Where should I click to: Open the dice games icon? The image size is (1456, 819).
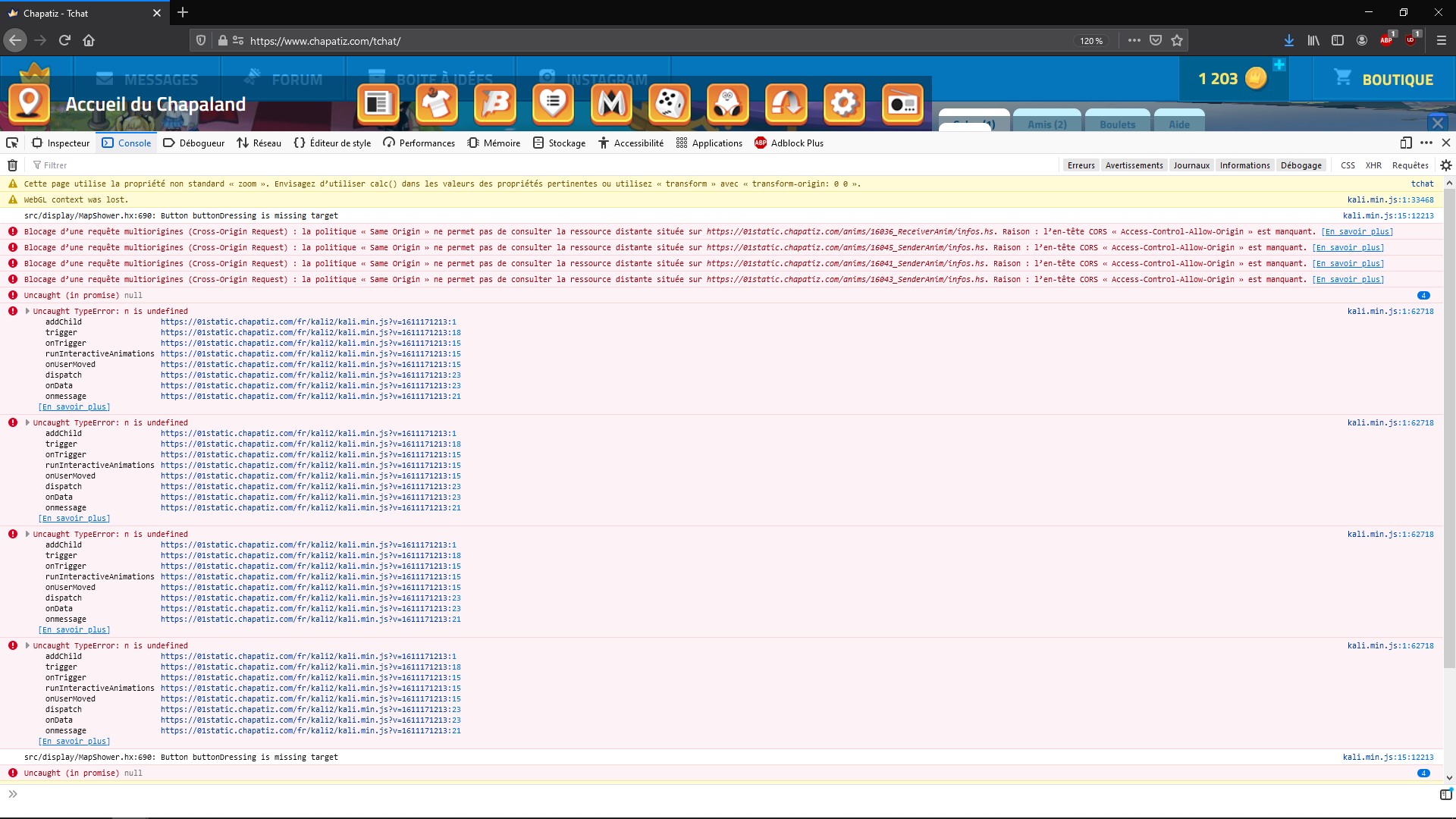670,103
